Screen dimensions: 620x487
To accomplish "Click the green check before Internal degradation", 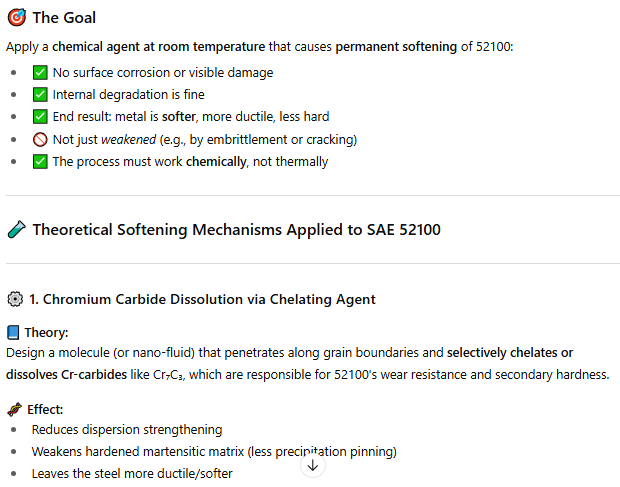I will click(40, 95).
